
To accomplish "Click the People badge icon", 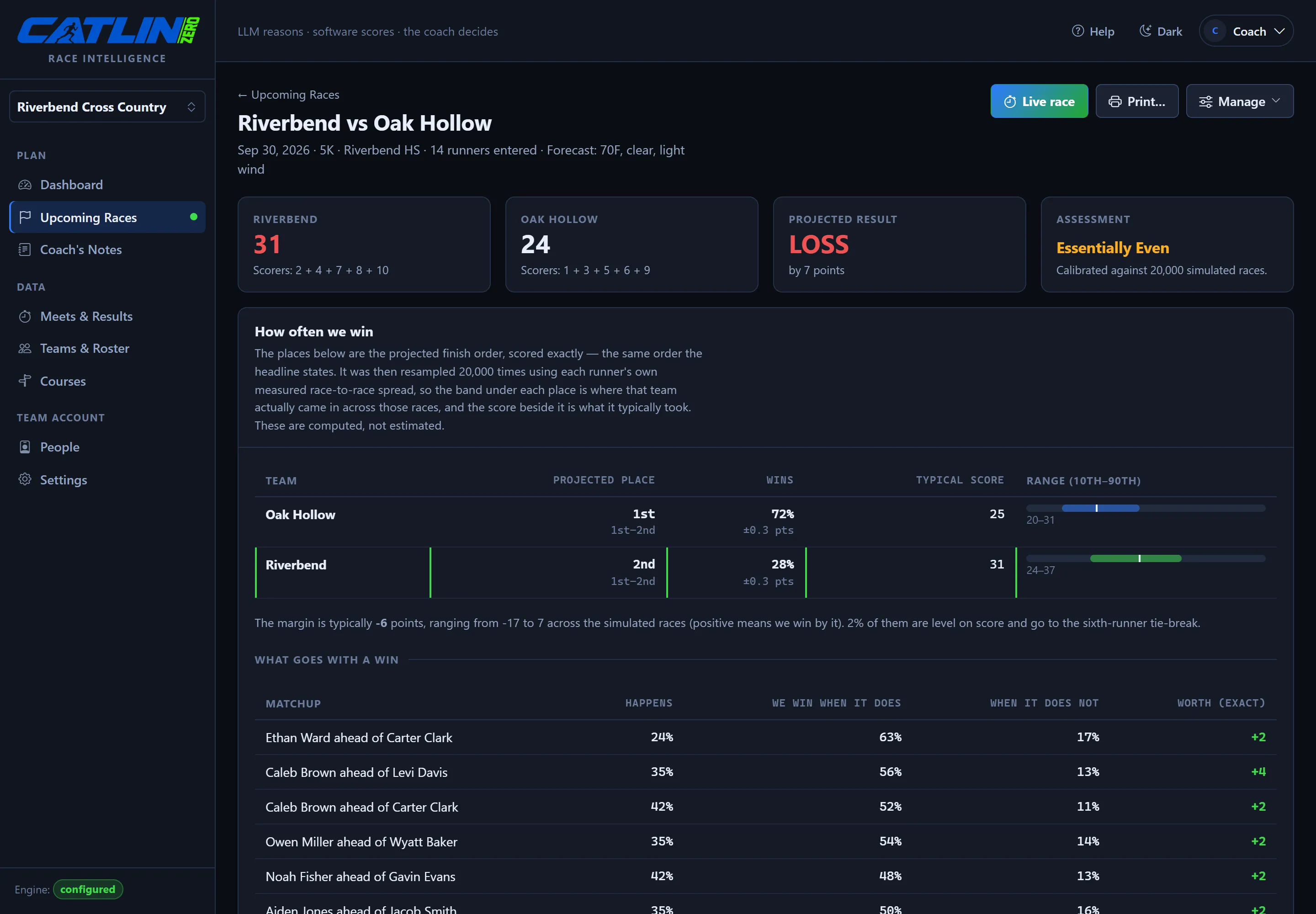I will pyautogui.click(x=25, y=446).
